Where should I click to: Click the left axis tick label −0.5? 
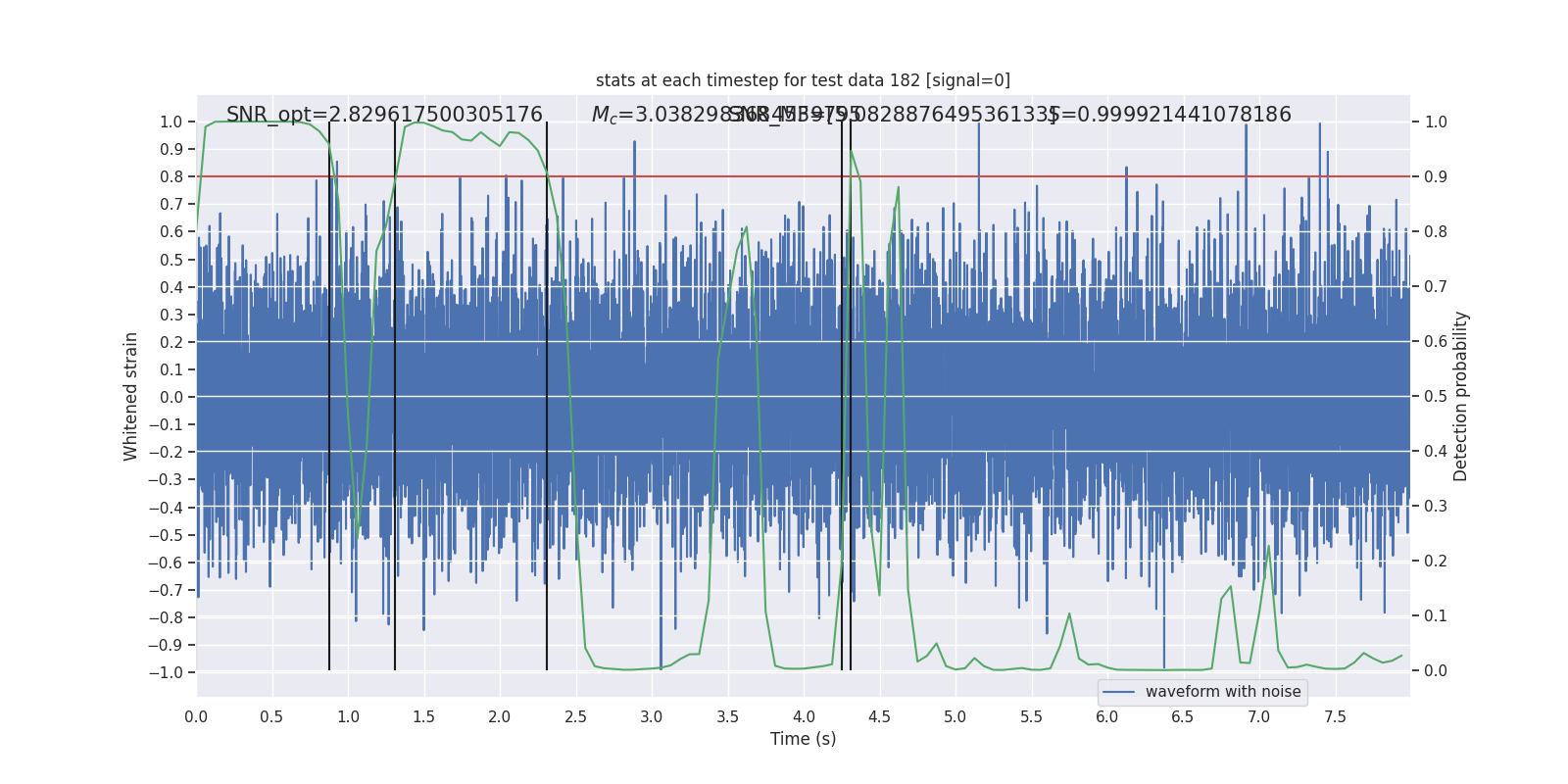(x=166, y=535)
